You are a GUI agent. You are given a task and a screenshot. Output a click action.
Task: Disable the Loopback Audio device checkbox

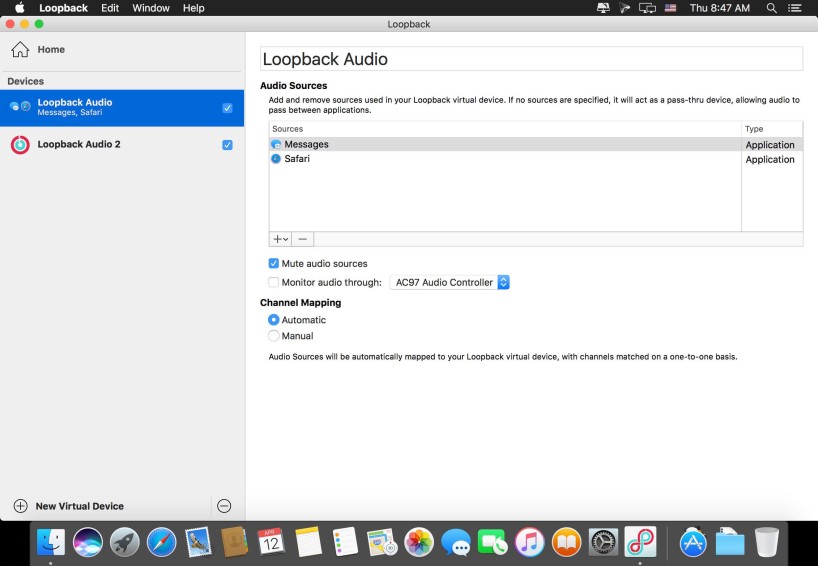pyautogui.click(x=227, y=108)
